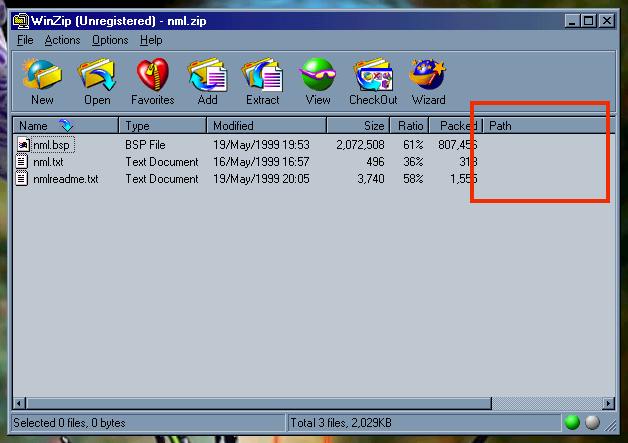The height and width of the screenshot is (443, 628).
Task: Sort by the Packed column header
Action: tap(456, 126)
